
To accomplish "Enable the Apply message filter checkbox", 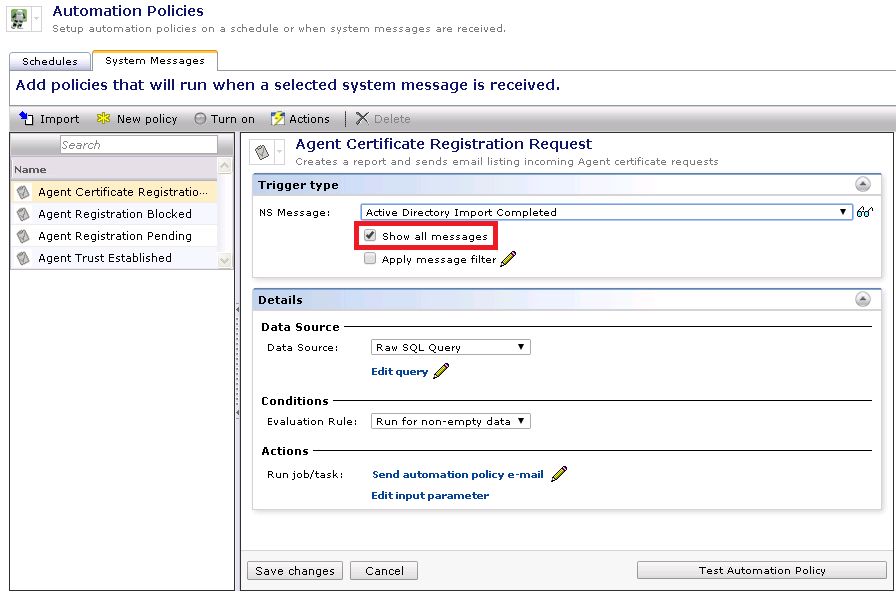I will pyautogui.click(x=371, y=259).
